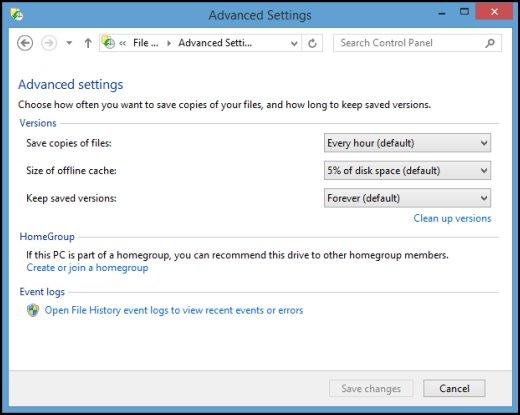This screenshot has height=415, width=520.
Task: Click the Cancel button
Action: 454,388
